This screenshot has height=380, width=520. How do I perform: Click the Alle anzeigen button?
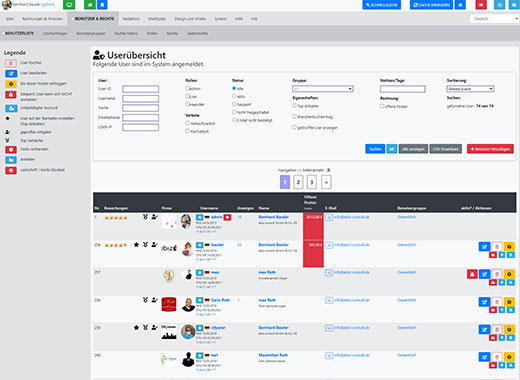413,149
